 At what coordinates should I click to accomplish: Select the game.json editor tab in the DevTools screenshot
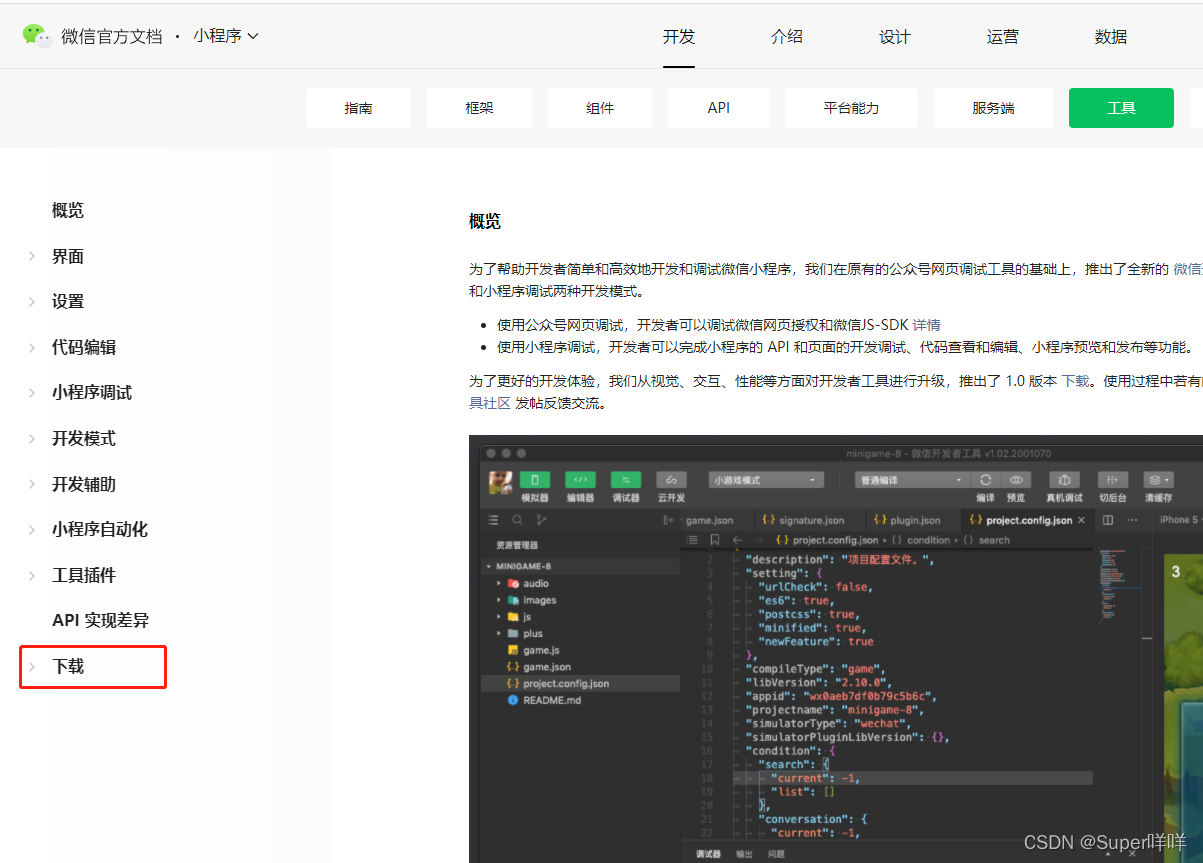click(712, 520)
